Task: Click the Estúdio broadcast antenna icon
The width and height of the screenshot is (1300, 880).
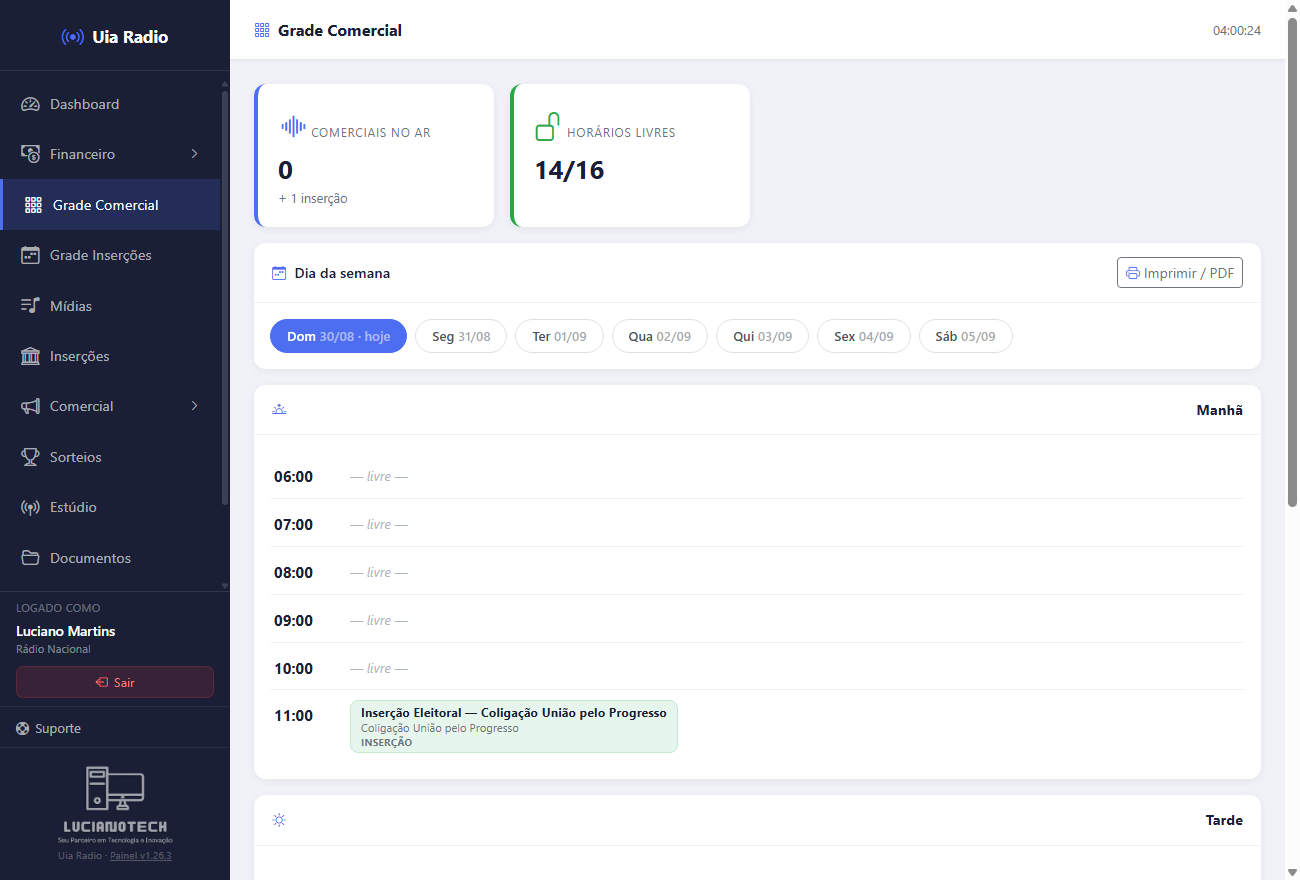Action: click(x=30, y=507)
